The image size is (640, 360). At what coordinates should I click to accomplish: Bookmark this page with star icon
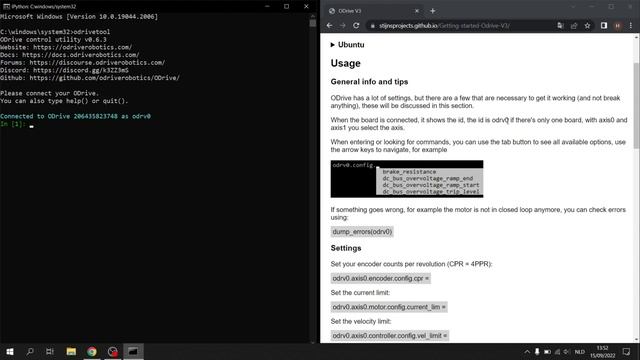[587, 25]
